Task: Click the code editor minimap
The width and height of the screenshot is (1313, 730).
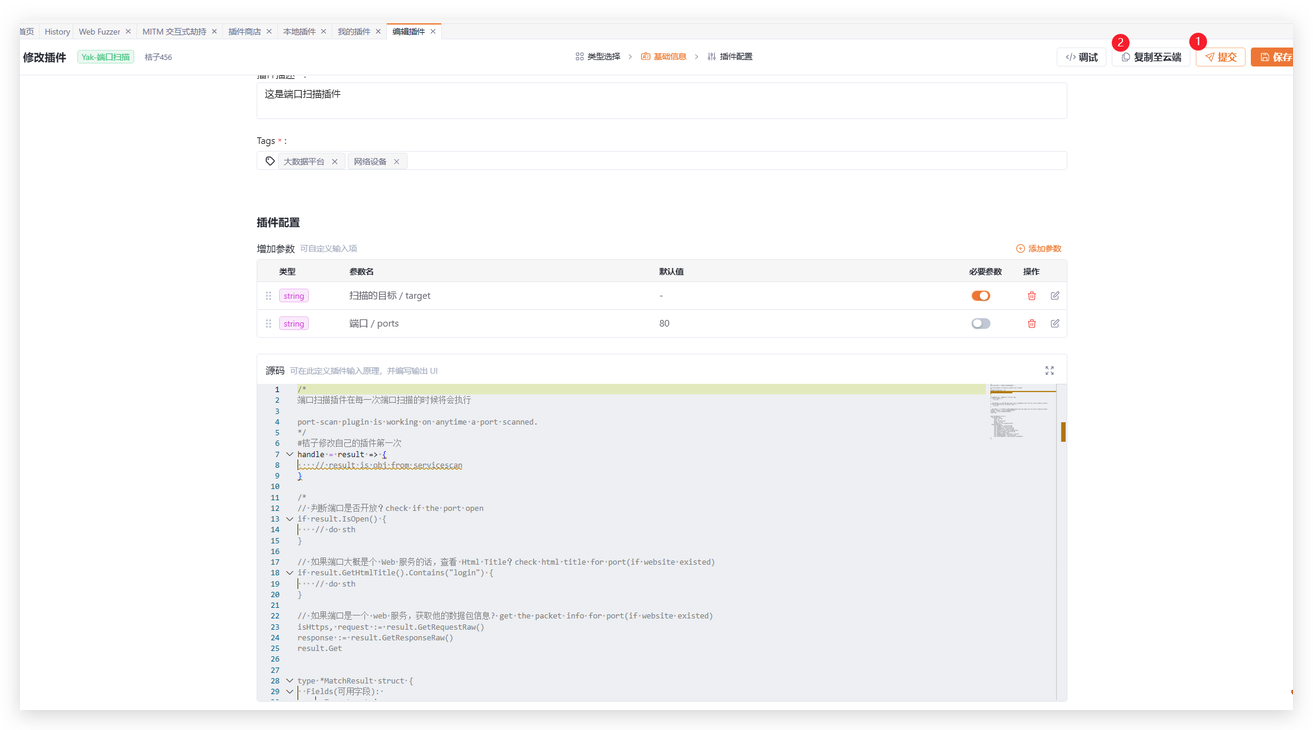Action: 1022,410
